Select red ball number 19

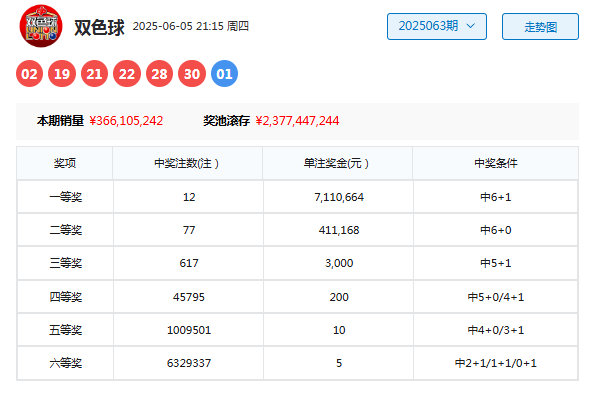[62, 74]
